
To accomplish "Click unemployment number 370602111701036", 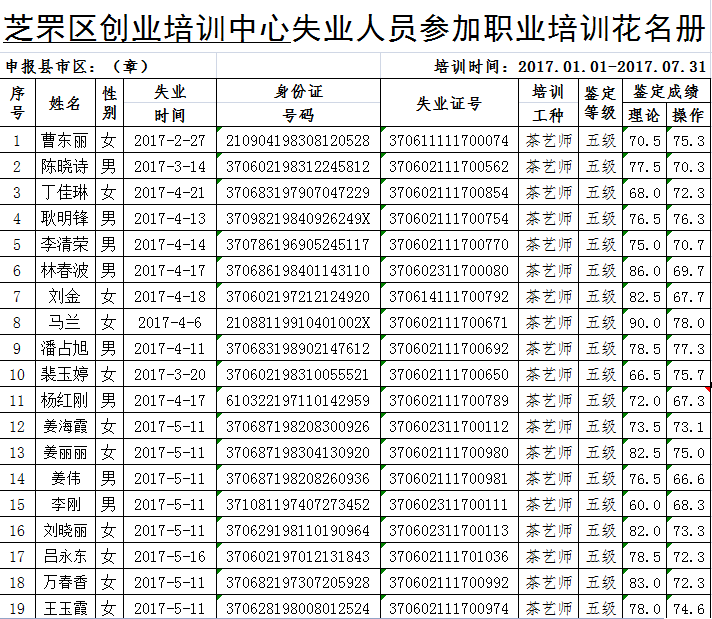I will [x=449, y=556].
